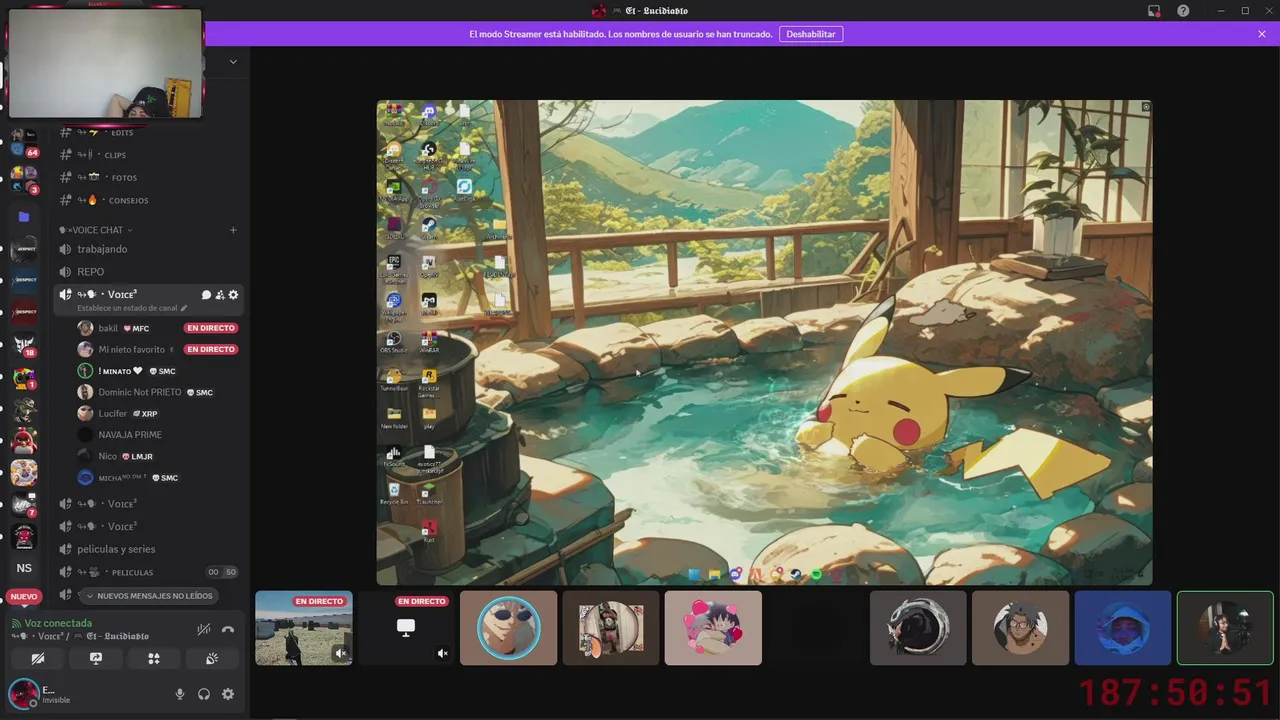
Task: Open the server group with 3 notifications
Action: pos(24,180)
